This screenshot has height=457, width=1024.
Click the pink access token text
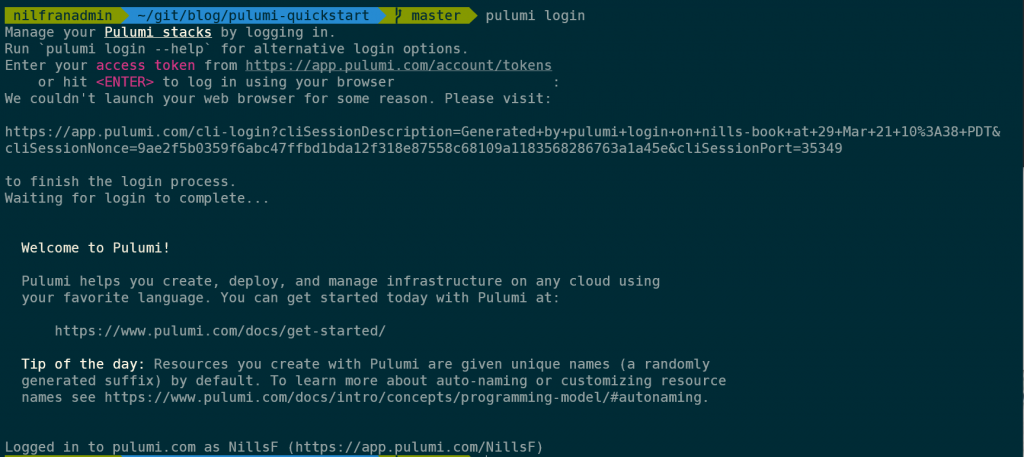tap(146, 65)
